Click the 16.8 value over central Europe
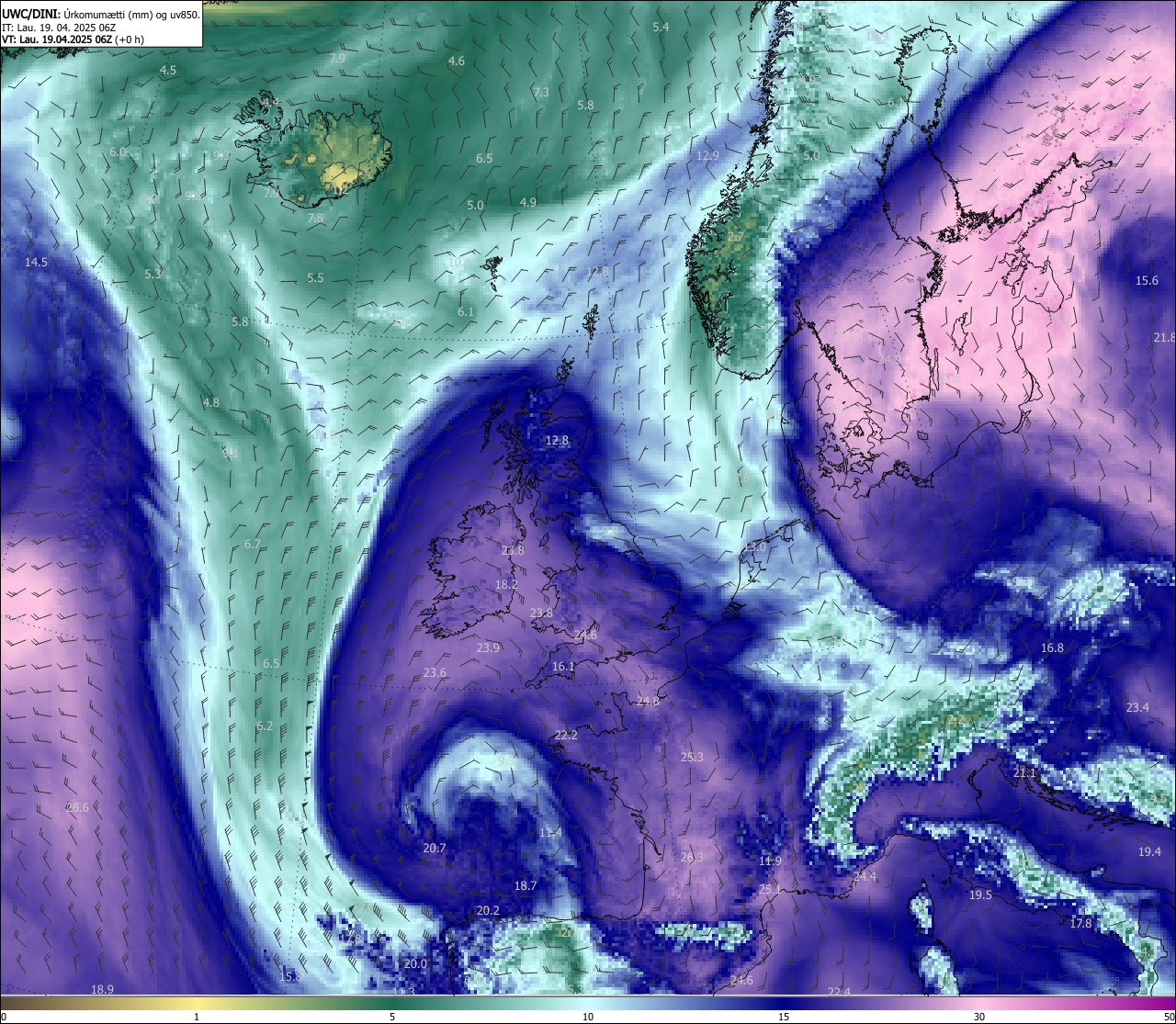 [1052, 648]
